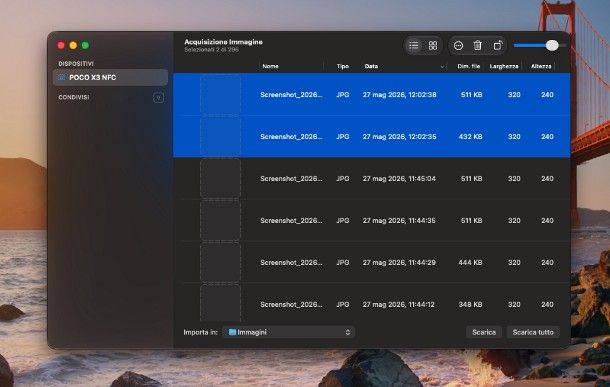Switch to list view
The width and height of the screenshot is (610, 387).
[414, 46]
